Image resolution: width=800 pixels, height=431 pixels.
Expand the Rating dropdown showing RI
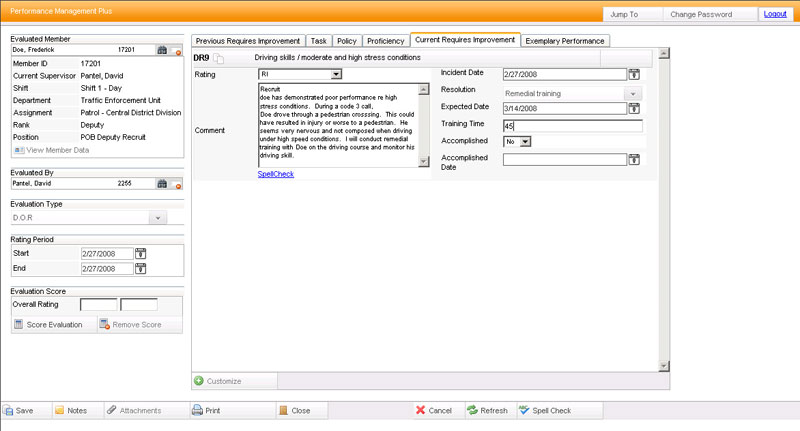click(336, 74)
